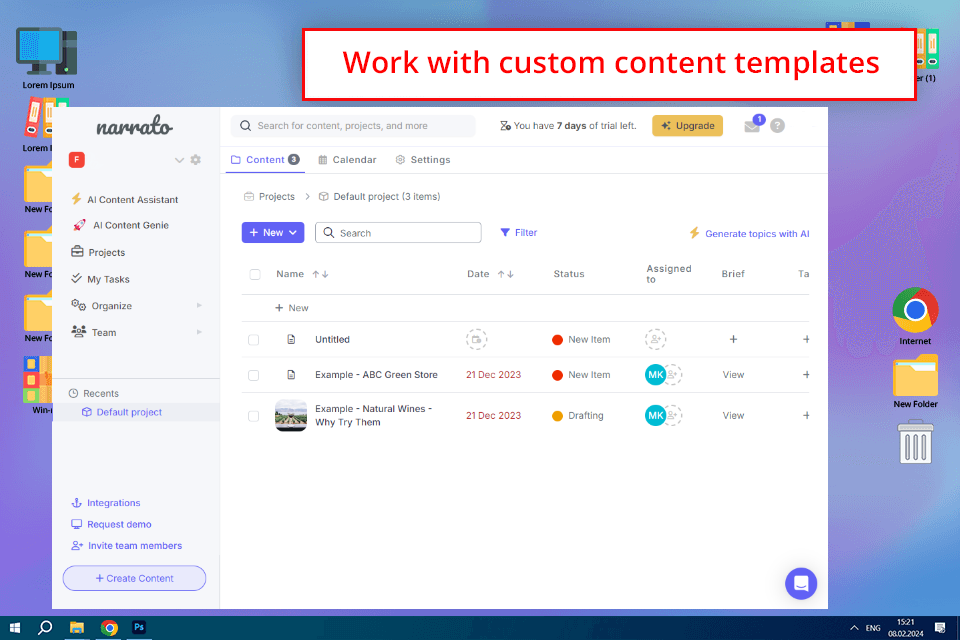Set date for Untitled via calendar icon
Screen dimensions: 960x640
tap(476, 339)
